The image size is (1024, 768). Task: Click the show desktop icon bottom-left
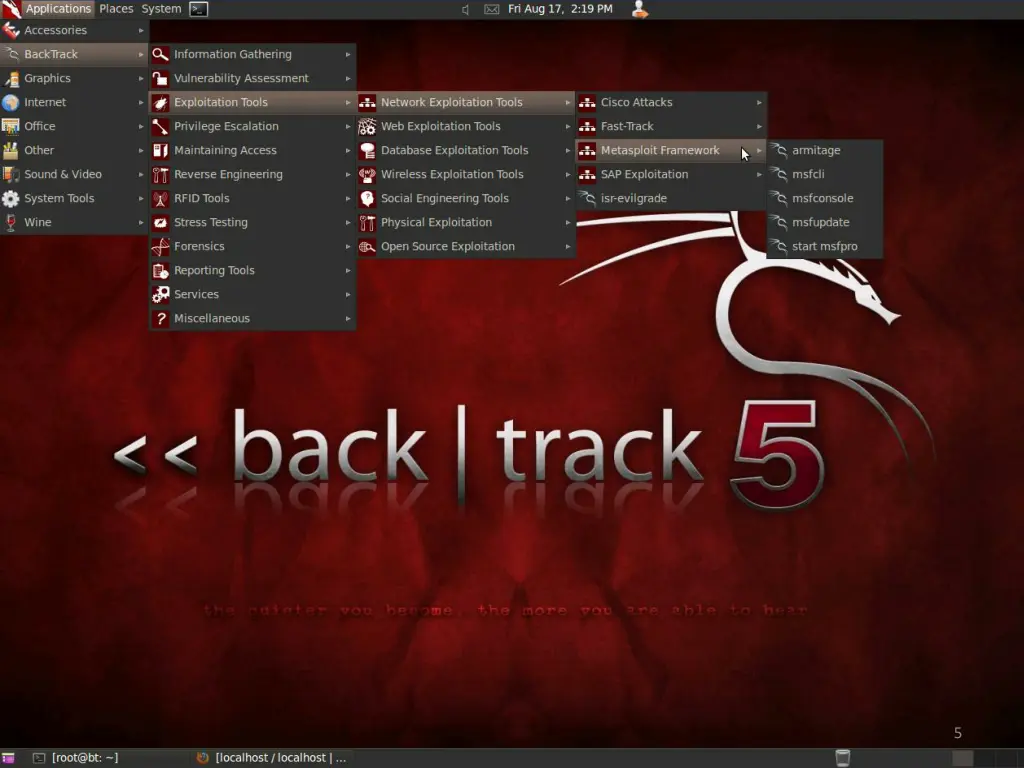click(x=8, y=758)
